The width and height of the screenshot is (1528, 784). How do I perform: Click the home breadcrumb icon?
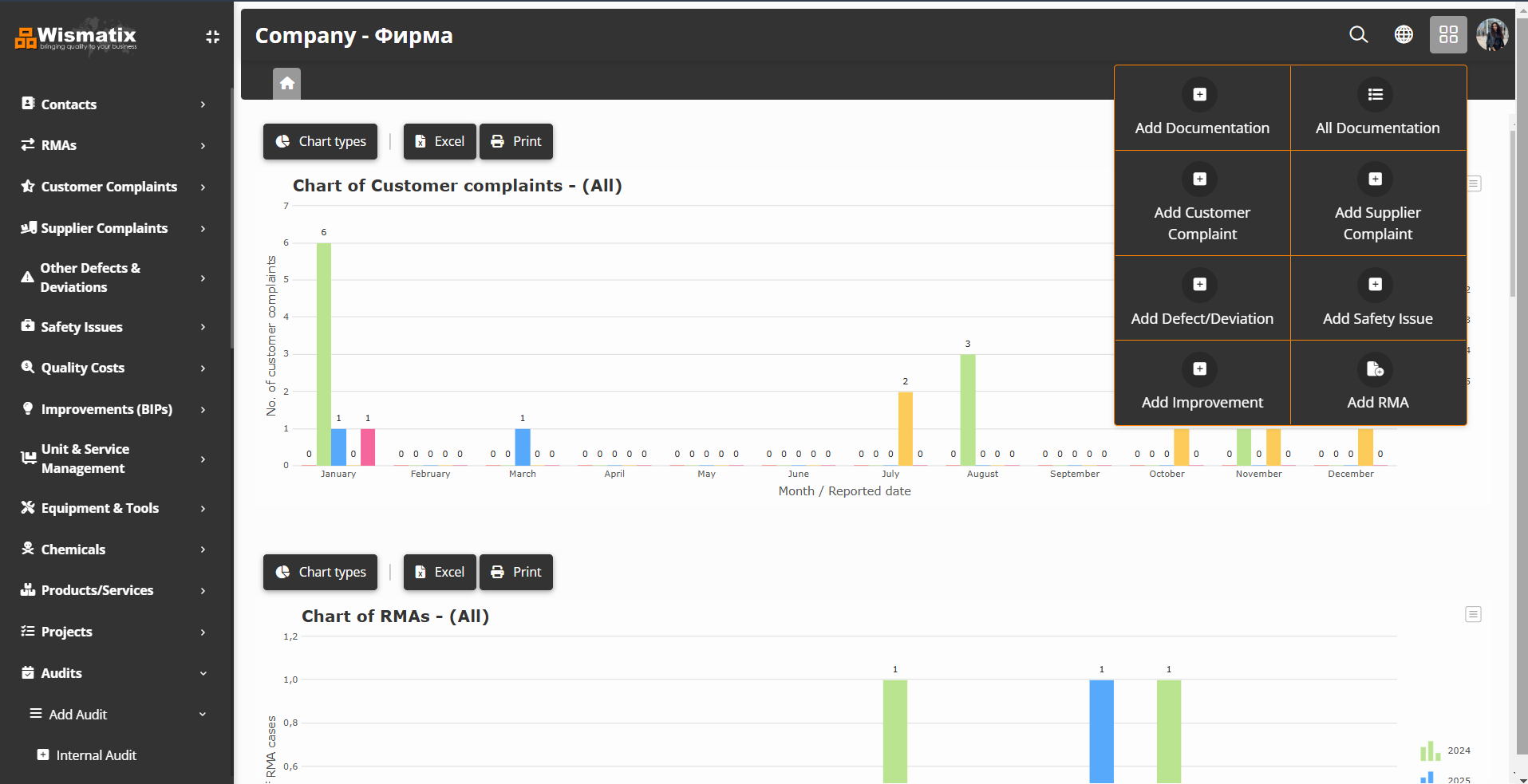point(286,83)
